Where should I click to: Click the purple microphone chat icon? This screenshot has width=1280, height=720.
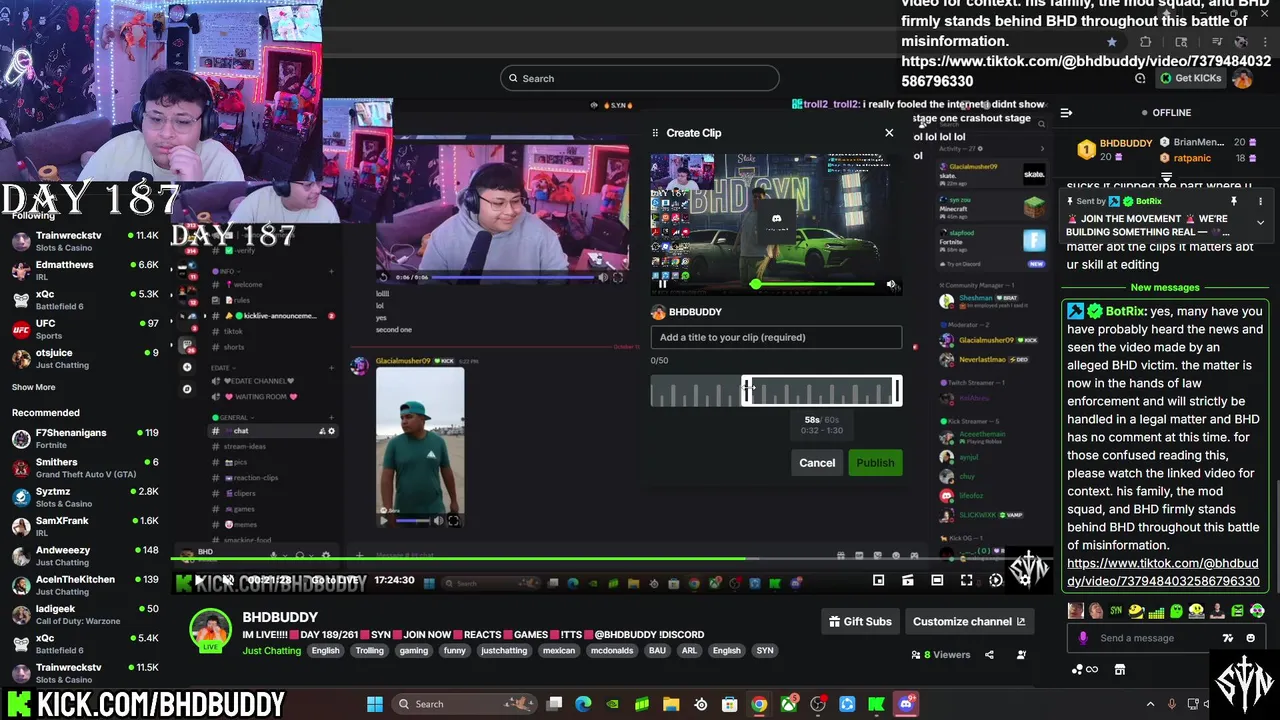pyautogui.click(x=1083, y=638)
